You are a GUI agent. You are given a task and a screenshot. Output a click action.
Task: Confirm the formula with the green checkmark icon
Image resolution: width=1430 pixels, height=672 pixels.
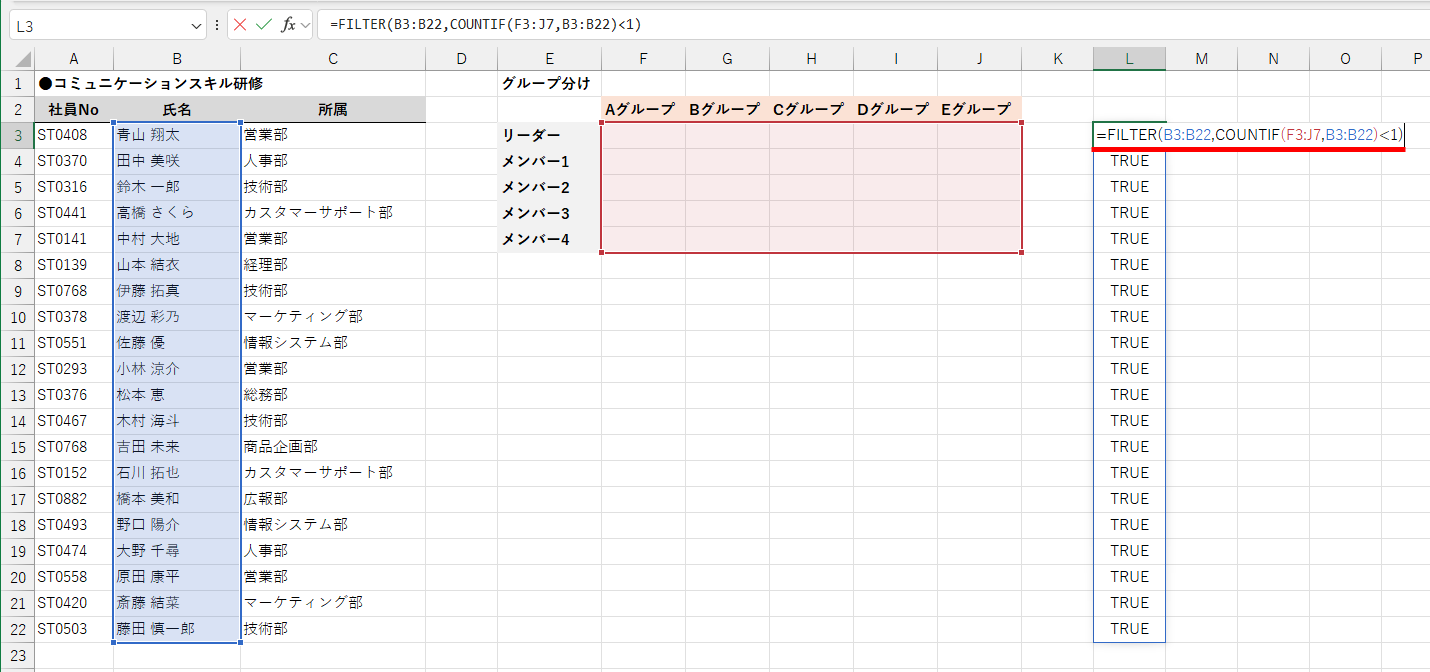tap(264, 26)
